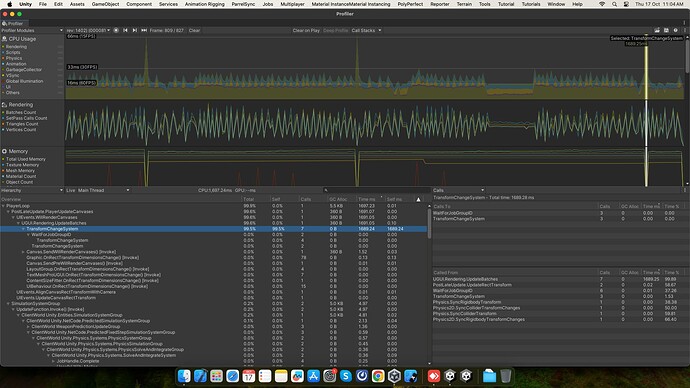Viewport: 690px width, 388px height.
Task: Click color box beside Total Used Memory
Action: [4, 159]
